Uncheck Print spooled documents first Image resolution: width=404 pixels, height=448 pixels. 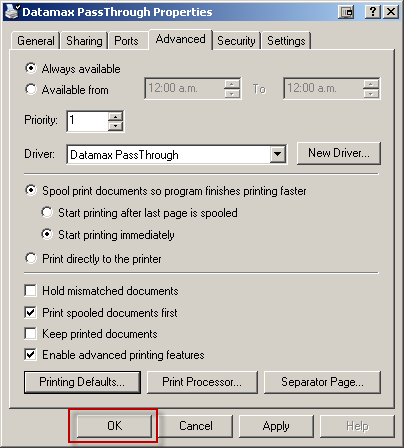point(30,312)
